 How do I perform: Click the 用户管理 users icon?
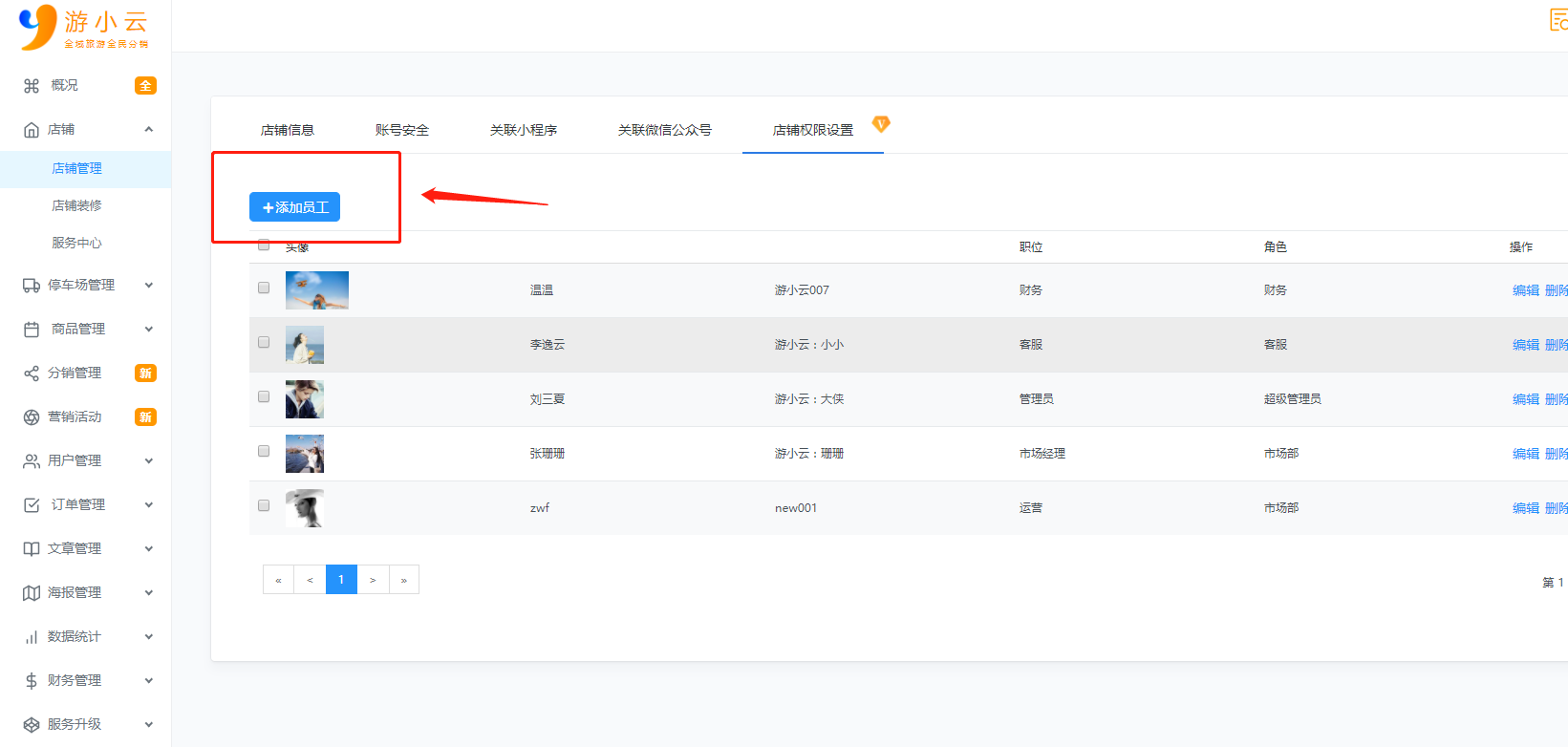click(32, 461)
